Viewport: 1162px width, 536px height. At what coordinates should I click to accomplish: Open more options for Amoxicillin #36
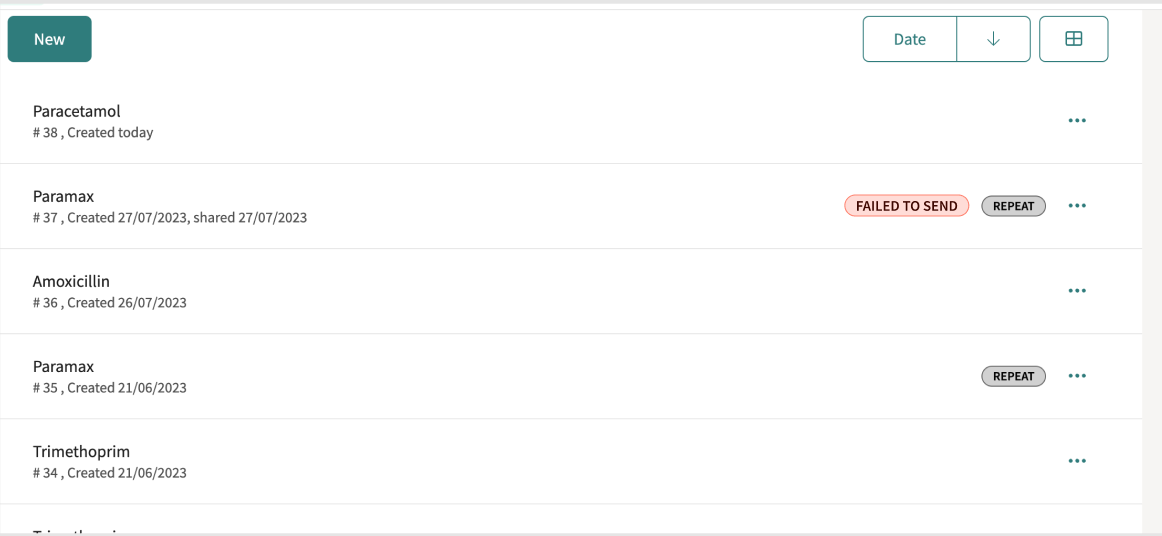(1077, 291)
